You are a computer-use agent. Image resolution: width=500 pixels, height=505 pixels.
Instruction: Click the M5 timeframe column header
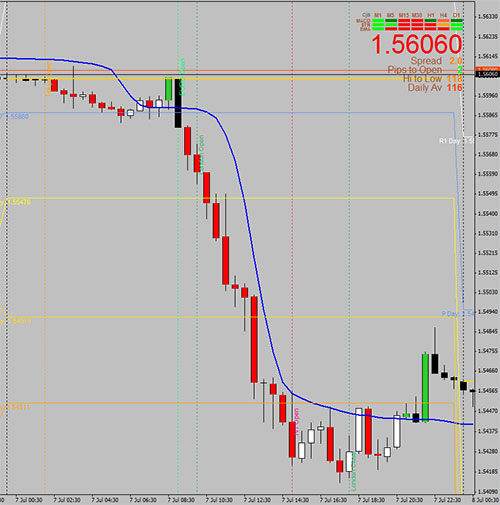(x=391, y=15)
